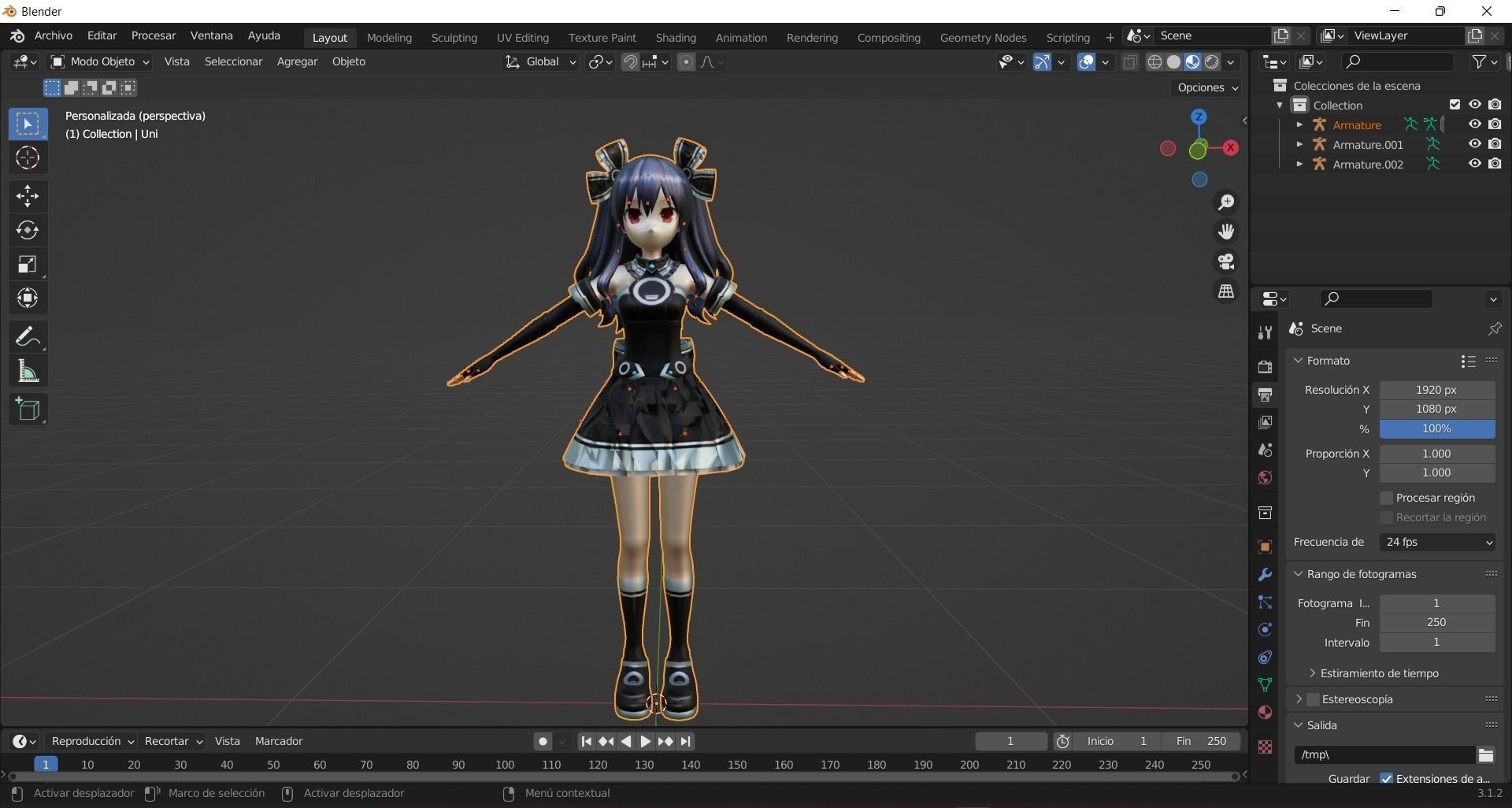Open Tool properties tab
This screenshot has width=1512, height=808.
click(x=1265, y=333)
